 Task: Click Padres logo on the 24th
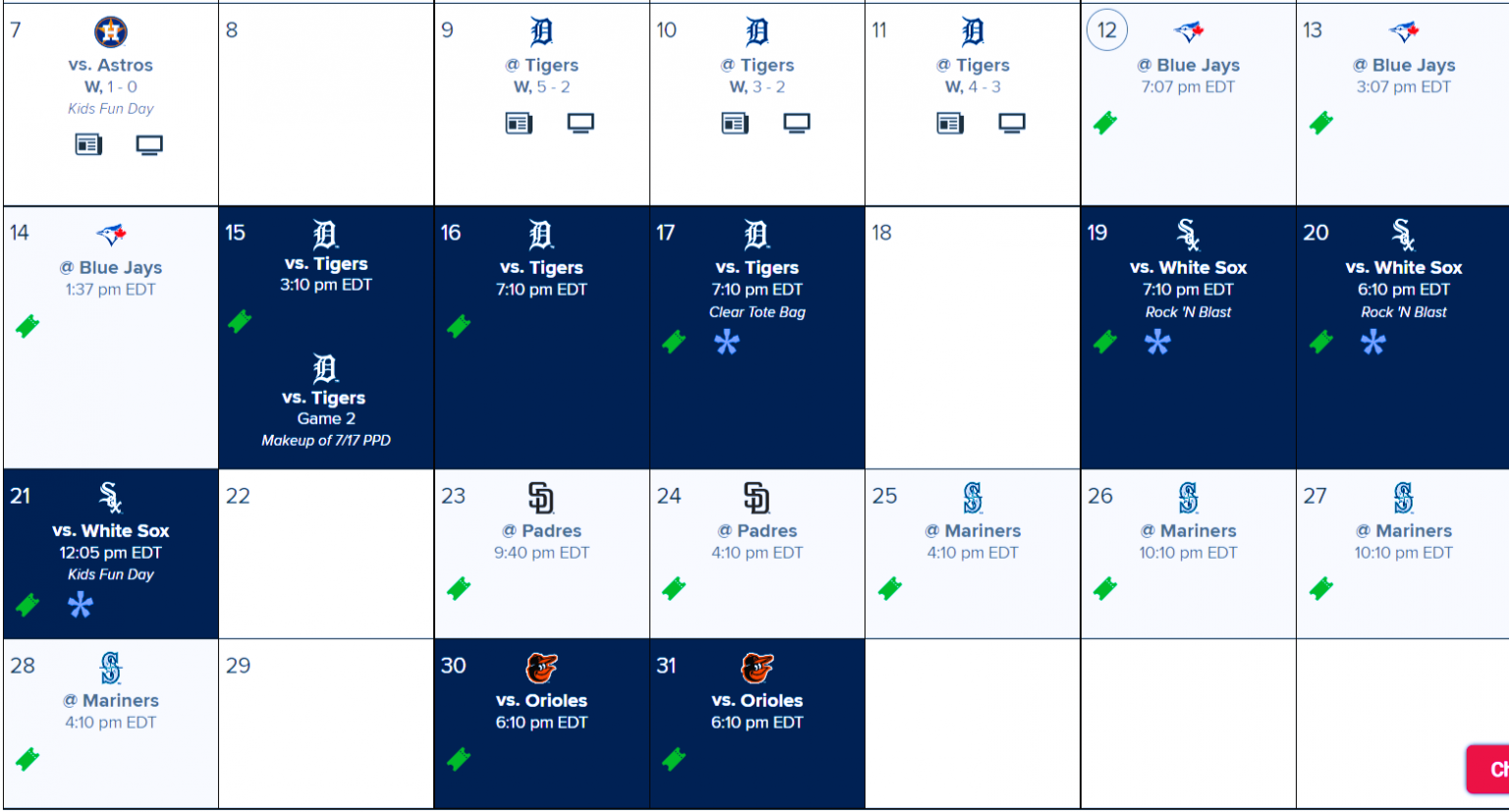pos(756,498)
